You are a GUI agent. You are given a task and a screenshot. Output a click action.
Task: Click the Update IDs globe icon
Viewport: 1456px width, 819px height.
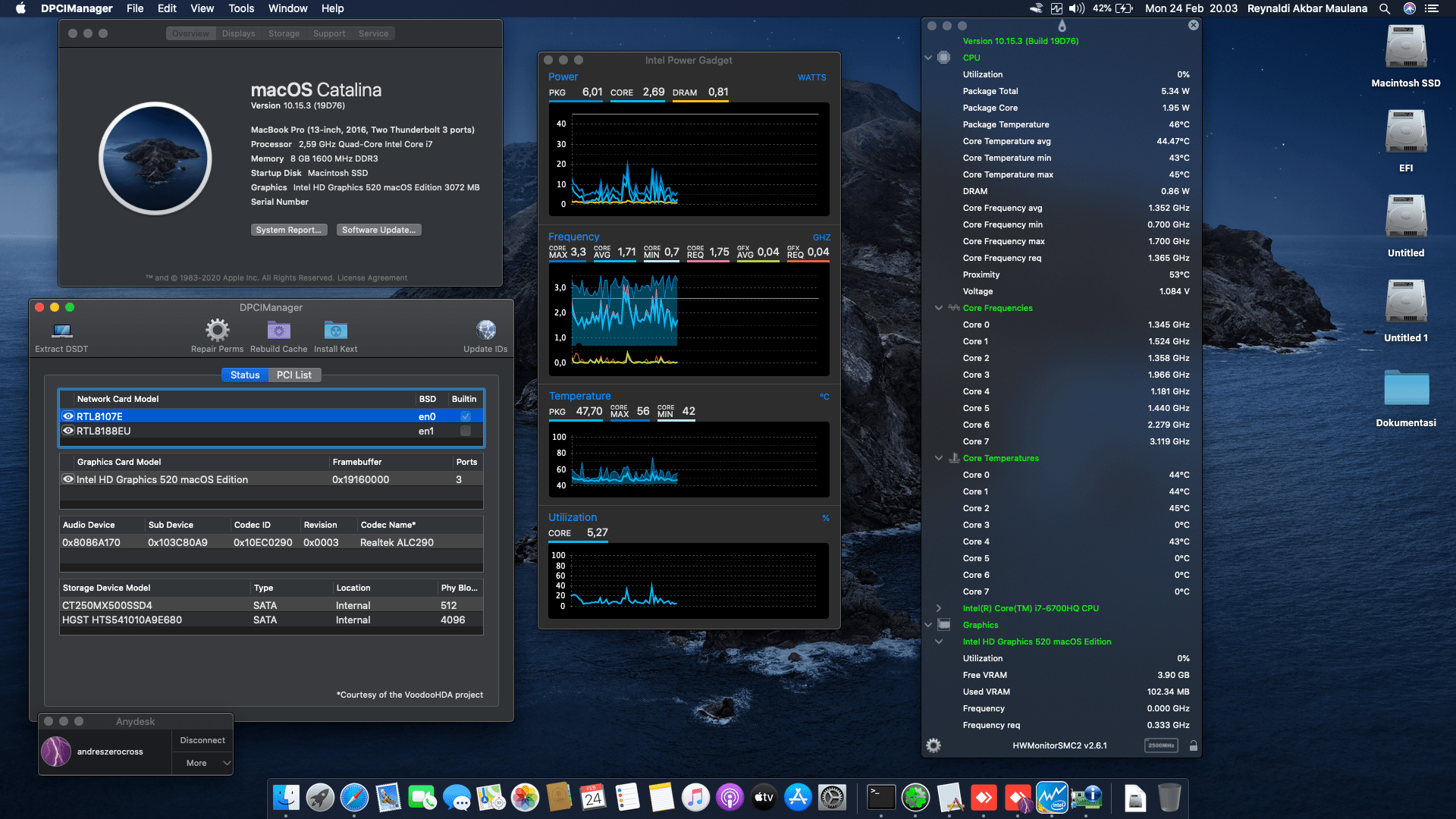click(x=485, y=331)
